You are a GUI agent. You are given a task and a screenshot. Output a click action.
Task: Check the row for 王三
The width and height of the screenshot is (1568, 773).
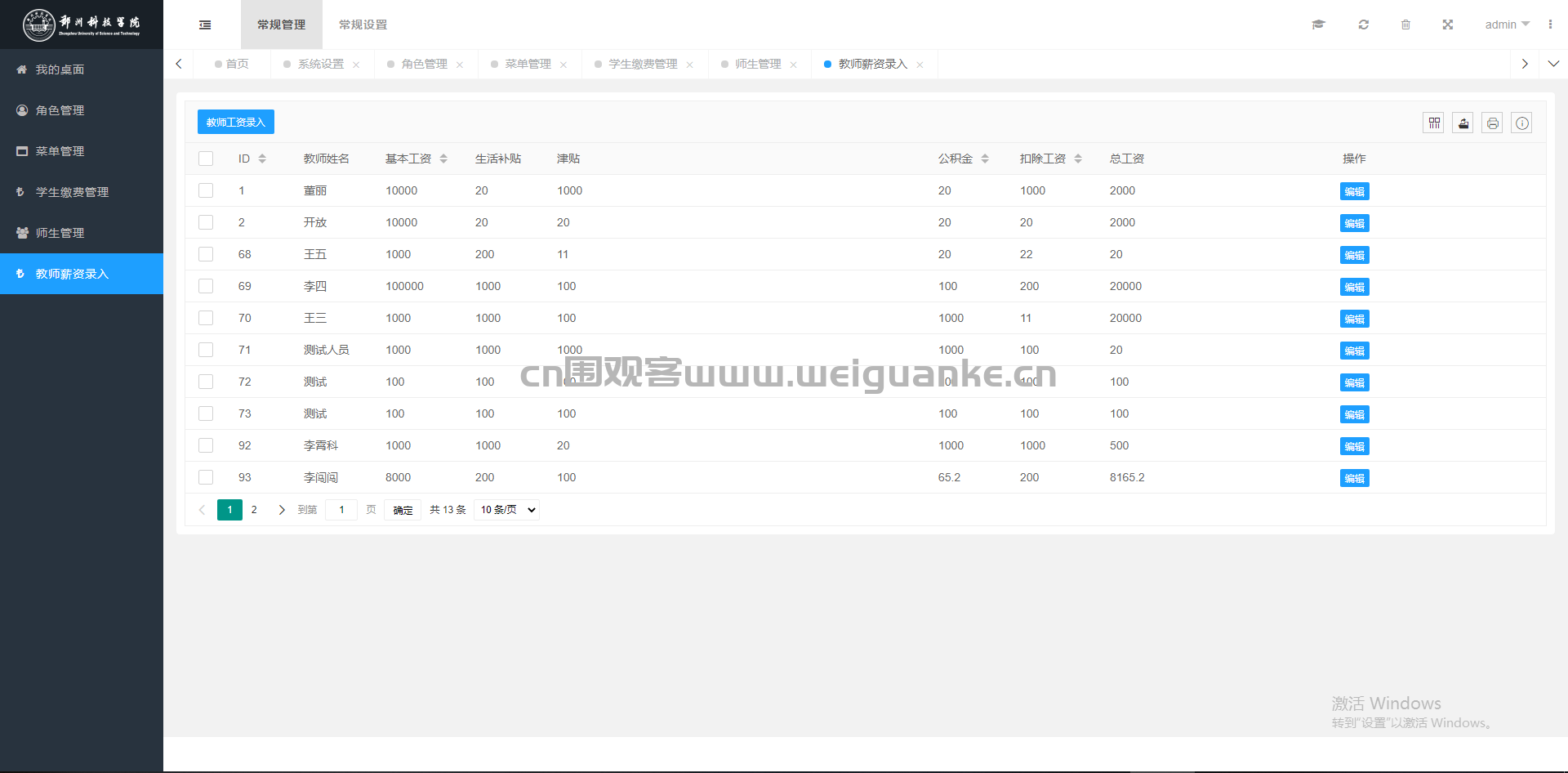coord(206,318)
